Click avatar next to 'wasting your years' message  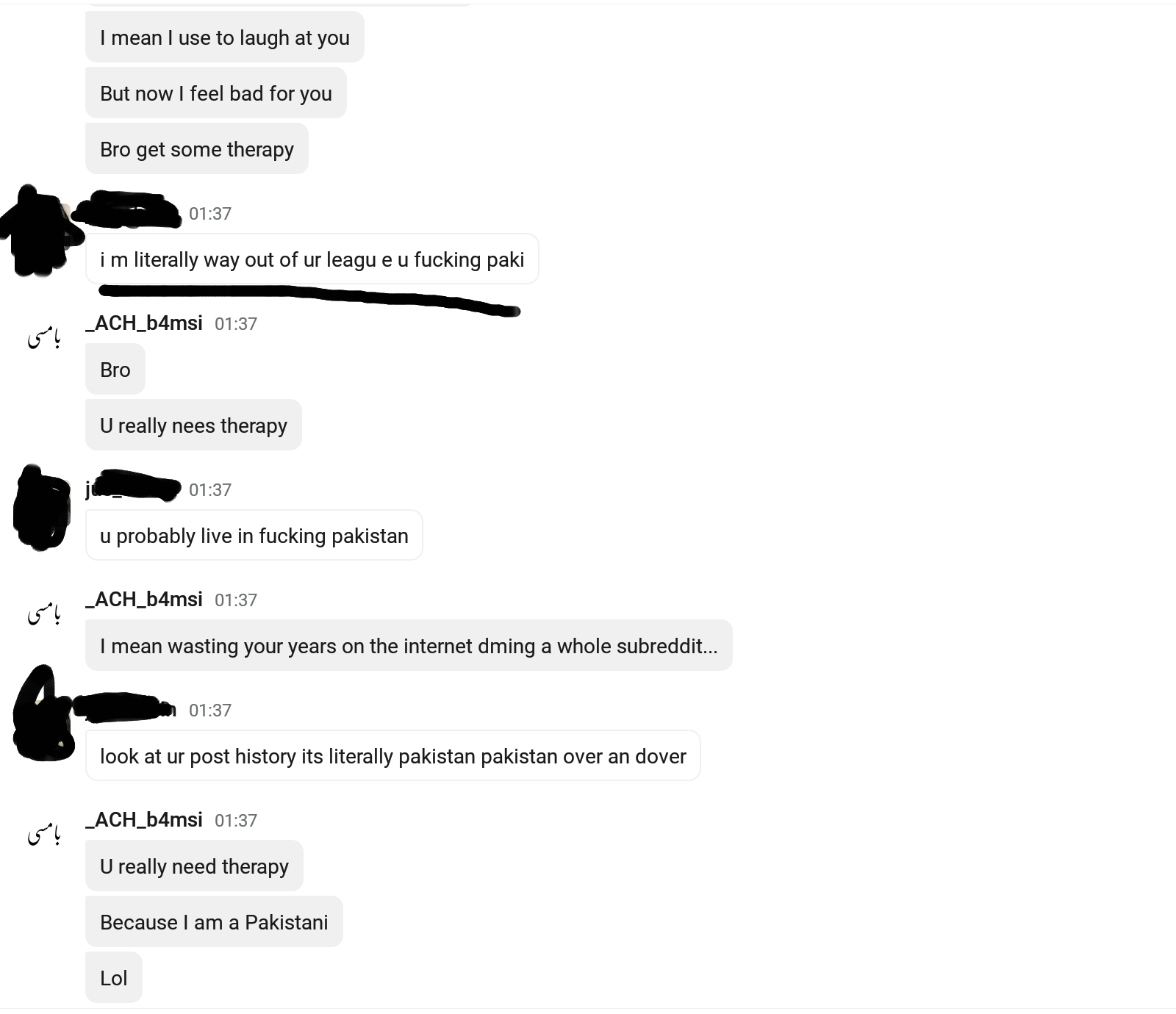pyautogui.click(x=44, y=614)
